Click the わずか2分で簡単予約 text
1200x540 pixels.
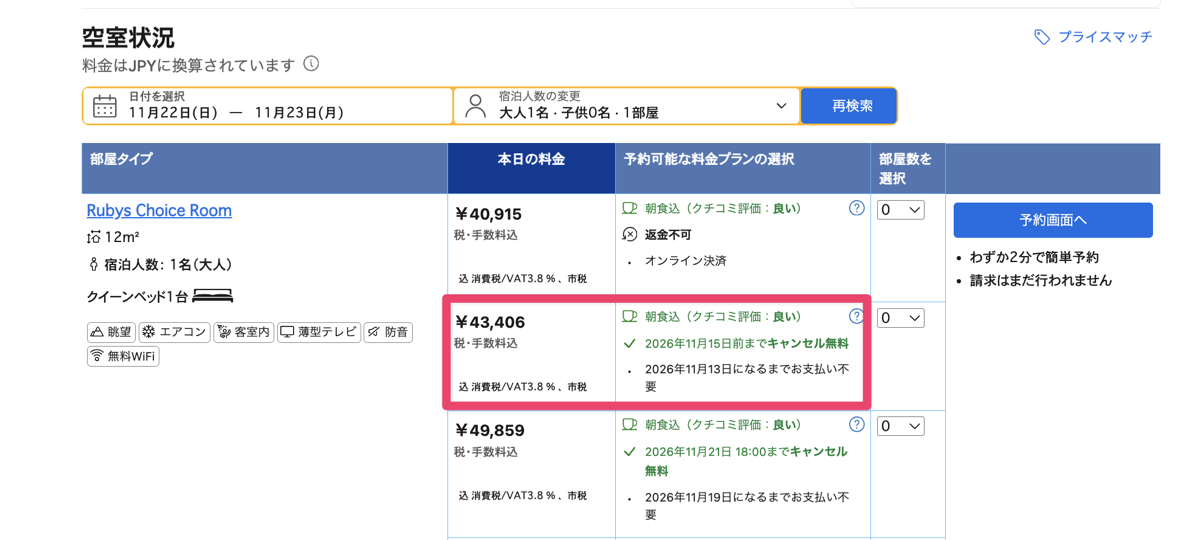coord(1034,257)
